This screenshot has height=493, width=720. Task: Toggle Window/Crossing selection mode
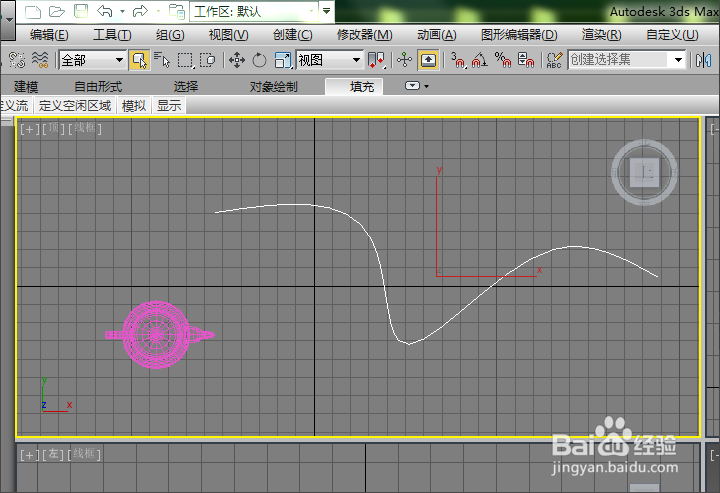208,60
